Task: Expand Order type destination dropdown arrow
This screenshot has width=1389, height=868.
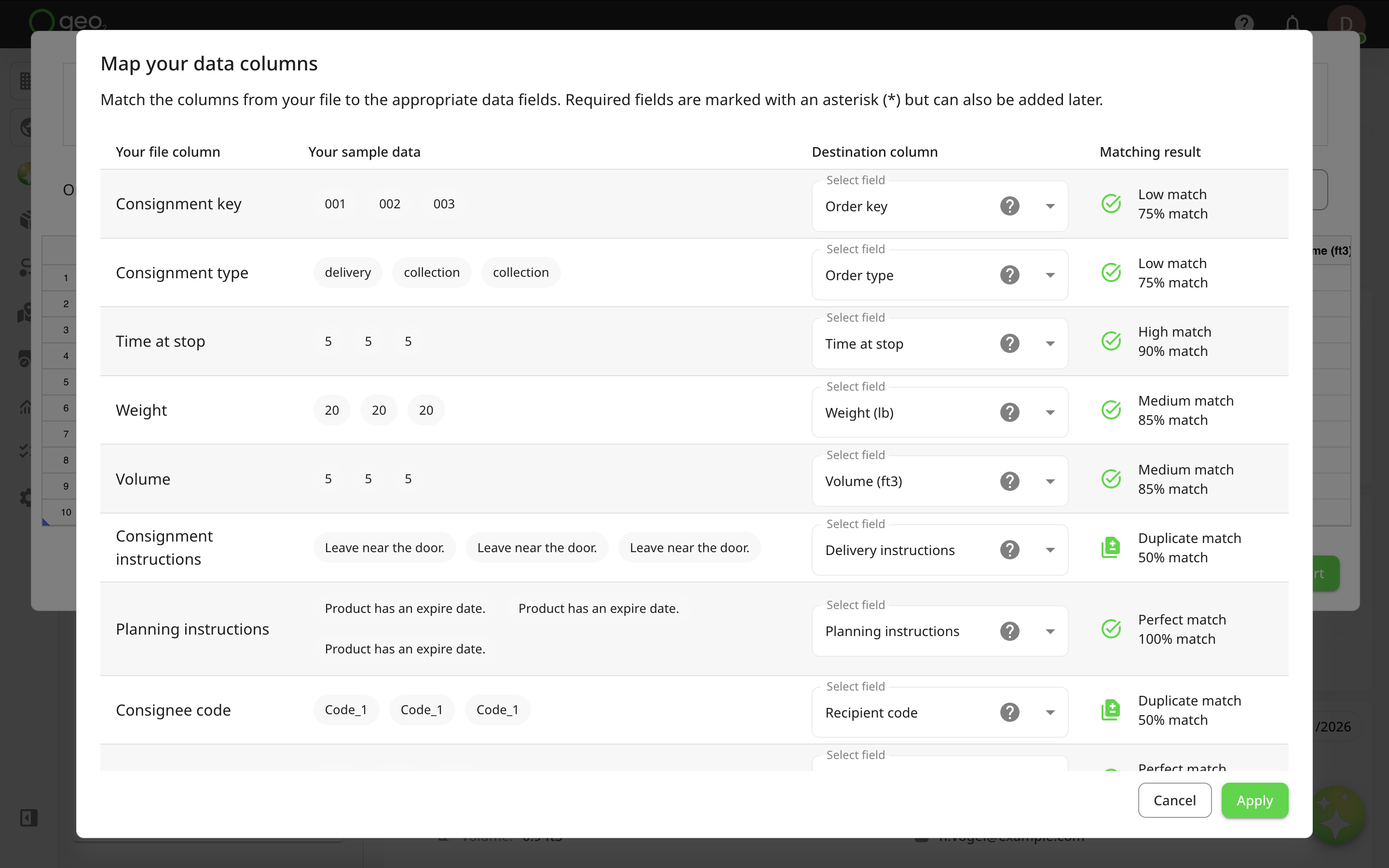Action: pos(1050,275)
